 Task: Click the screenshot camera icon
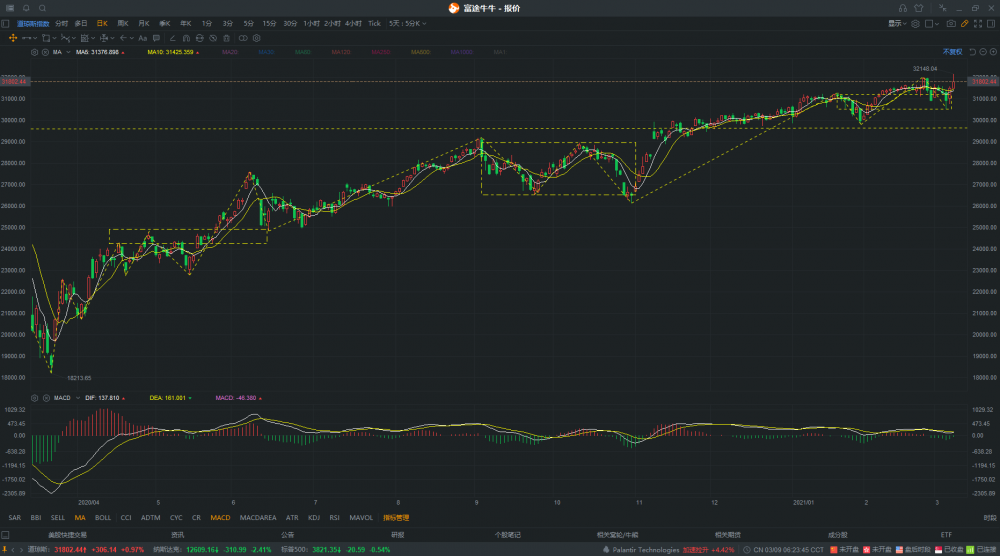click(949, 22)
